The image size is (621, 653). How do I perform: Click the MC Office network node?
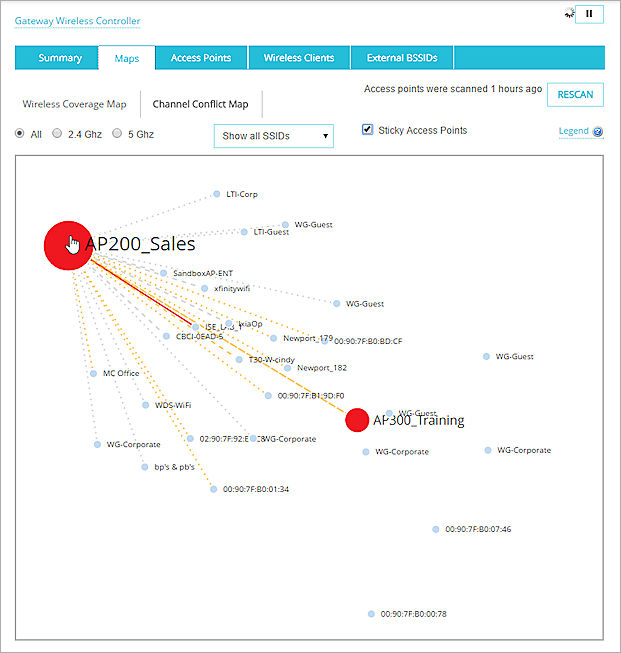point(94,373)
